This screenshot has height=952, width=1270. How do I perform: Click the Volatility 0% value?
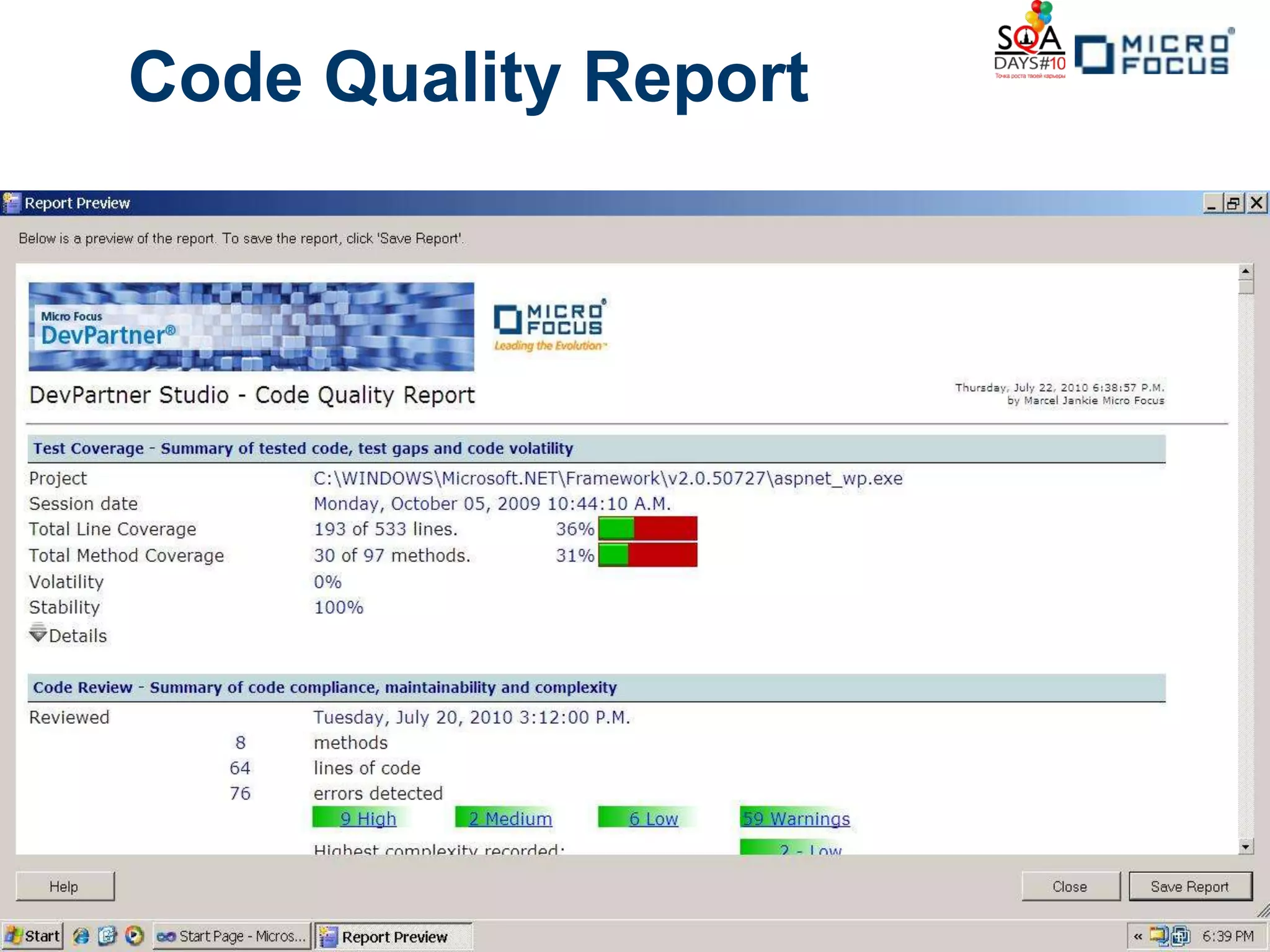tap(327, 582)
